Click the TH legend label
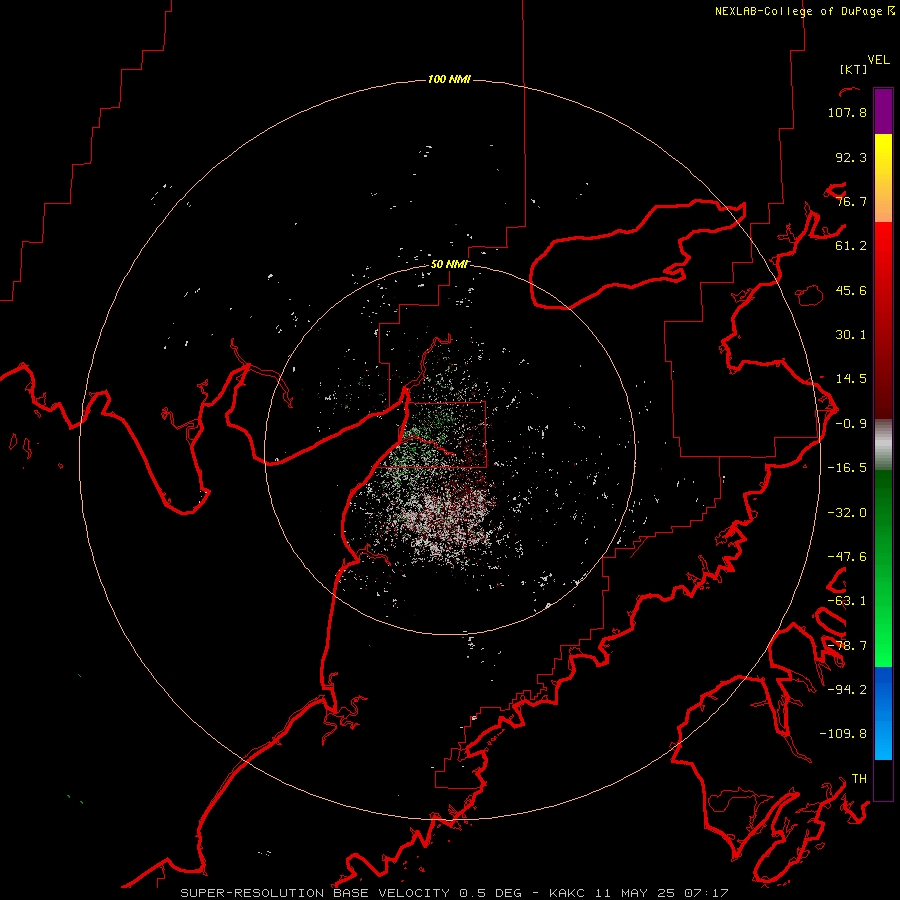Viewport: 900px width, 900px height. pos(859,779)
